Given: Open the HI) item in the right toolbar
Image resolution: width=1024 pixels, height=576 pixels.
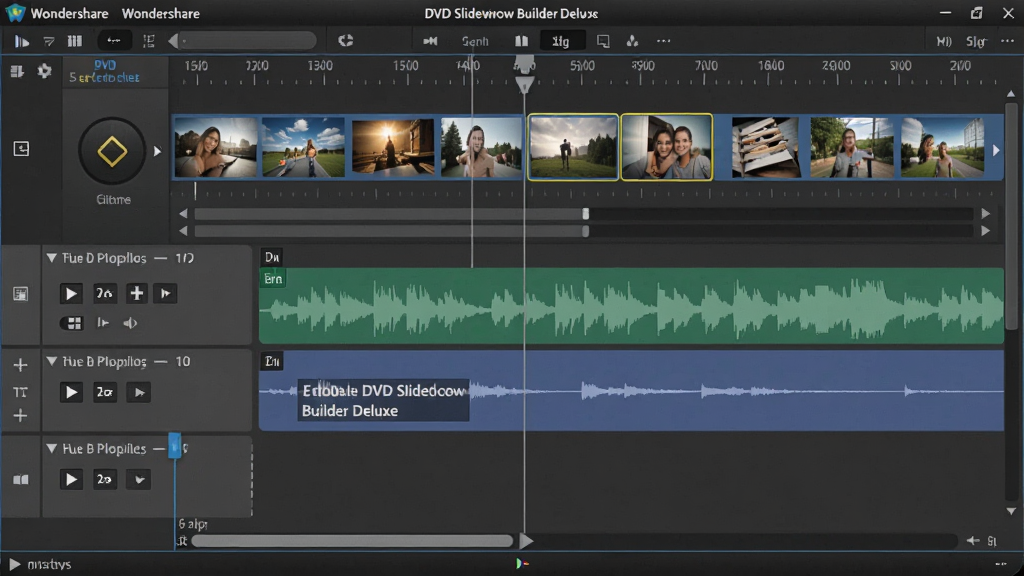Looking at the screenshot, I should pyautogui.click(x=944, y=41).
